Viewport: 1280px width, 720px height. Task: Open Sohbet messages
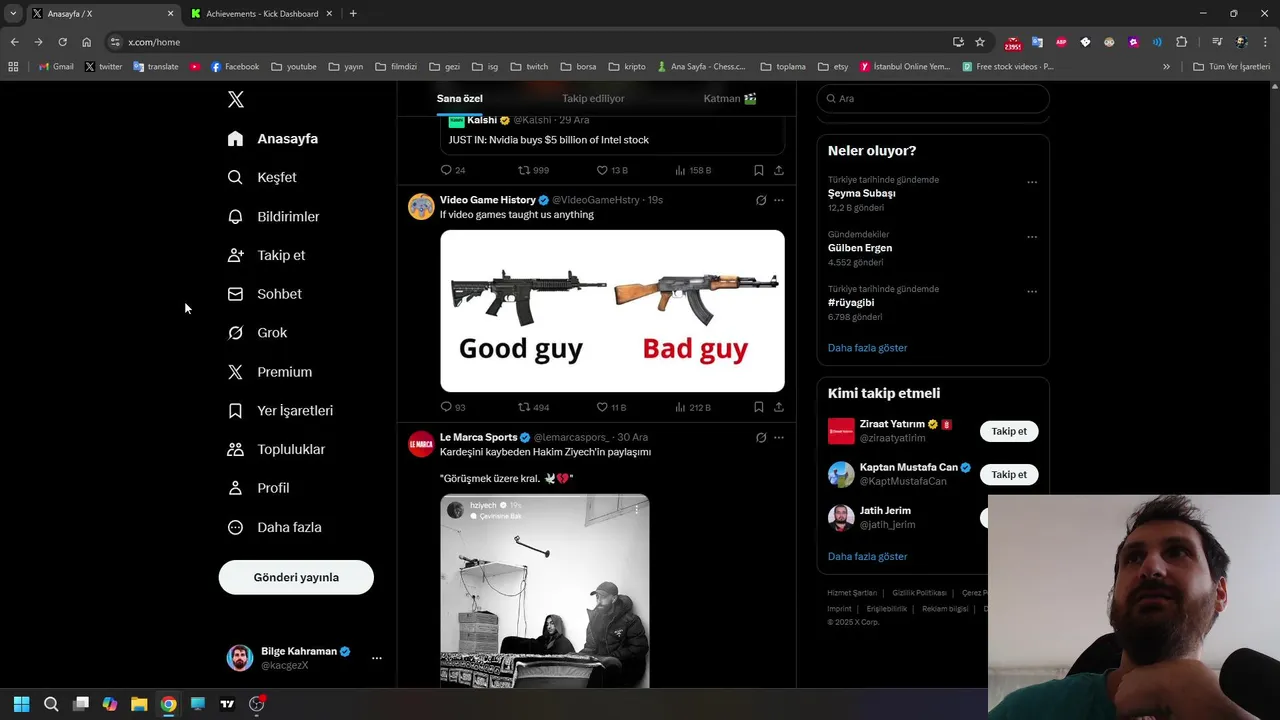pos(264,294)
